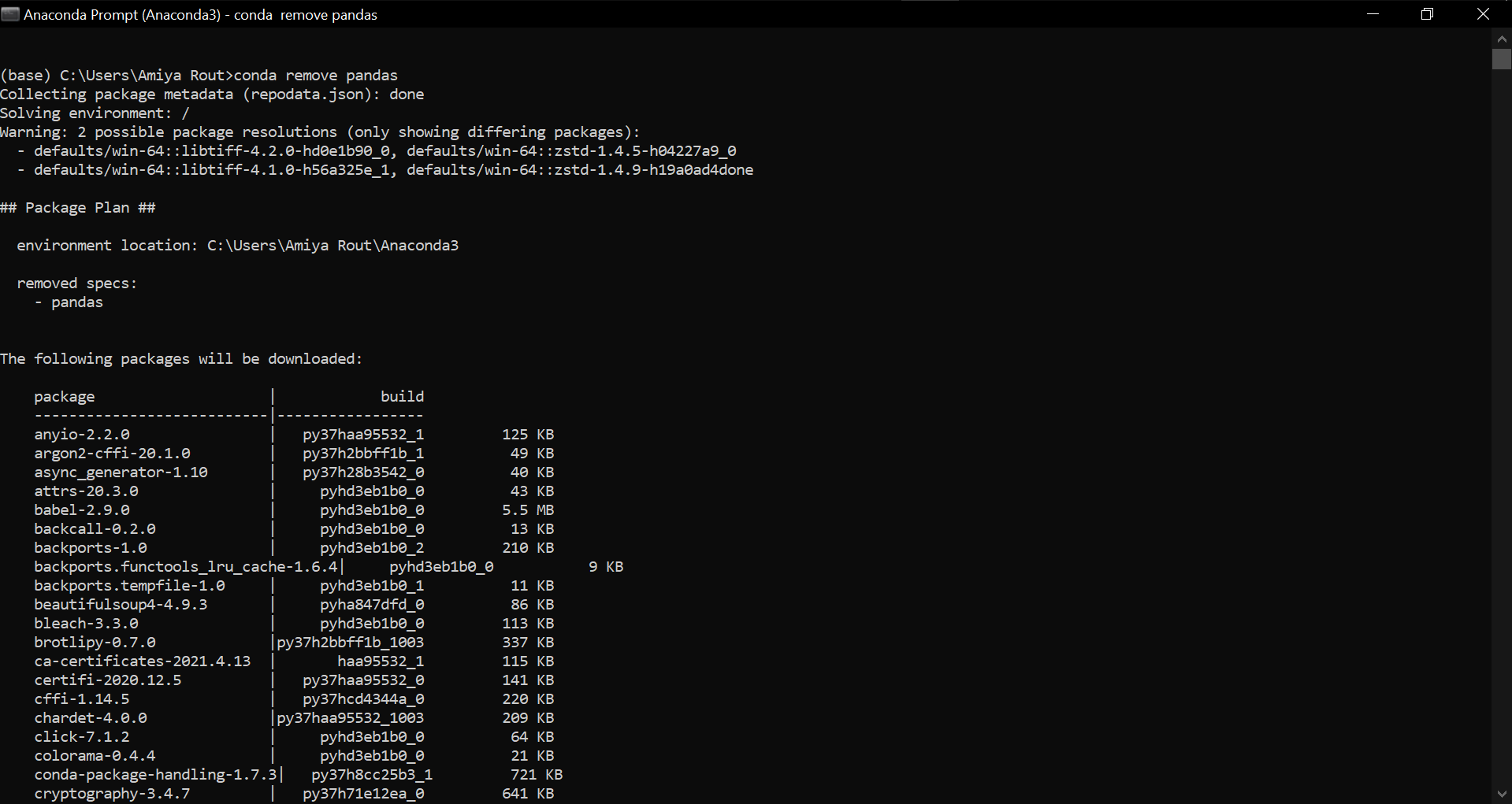Click build 'py37h2bbff1b_1003' for brotlipy
1512x804 pixels.
click(351, 643)
